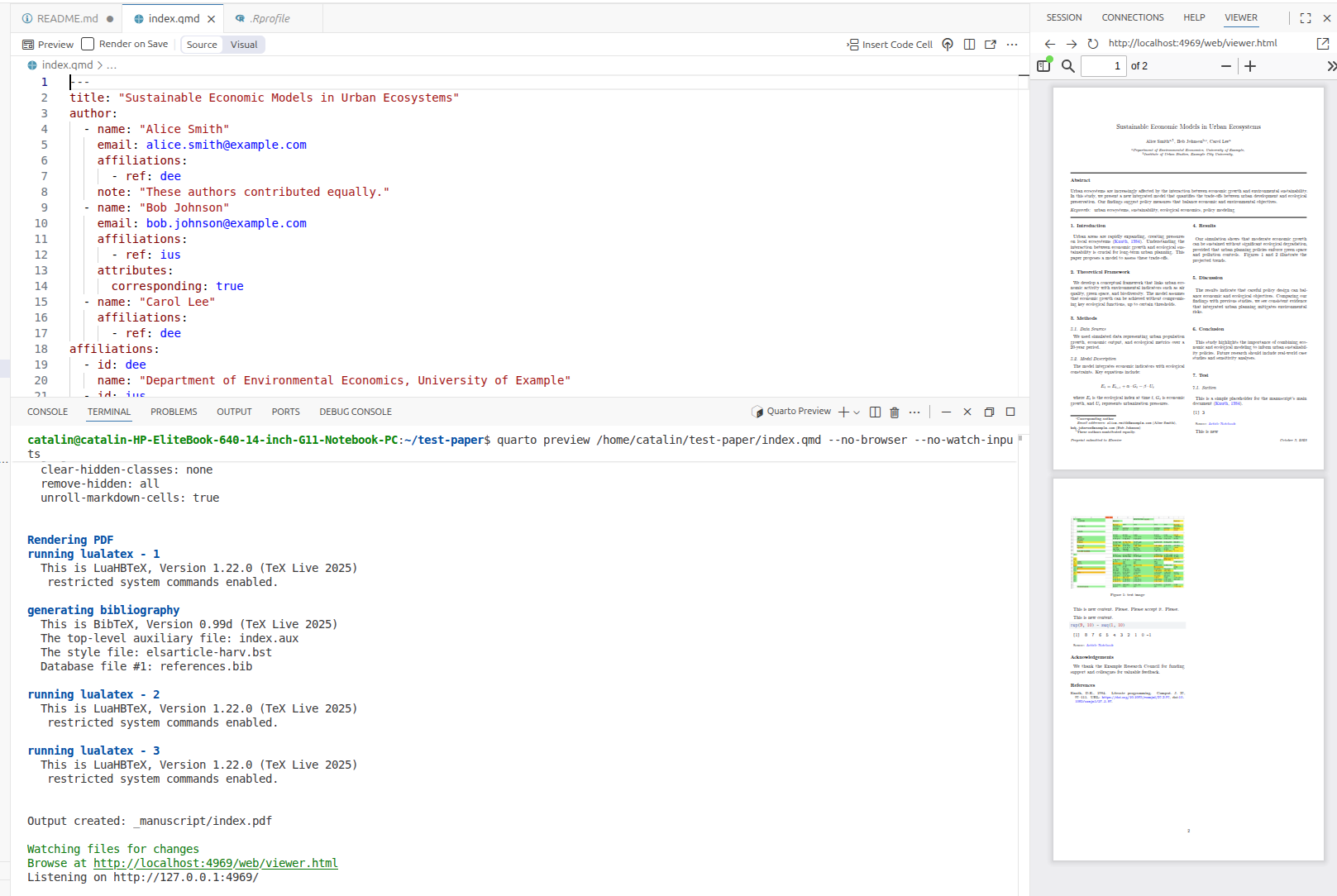The image size is (1337, 896).
Task: Click the Insert Code Cell button
Action: coord(890,45)
